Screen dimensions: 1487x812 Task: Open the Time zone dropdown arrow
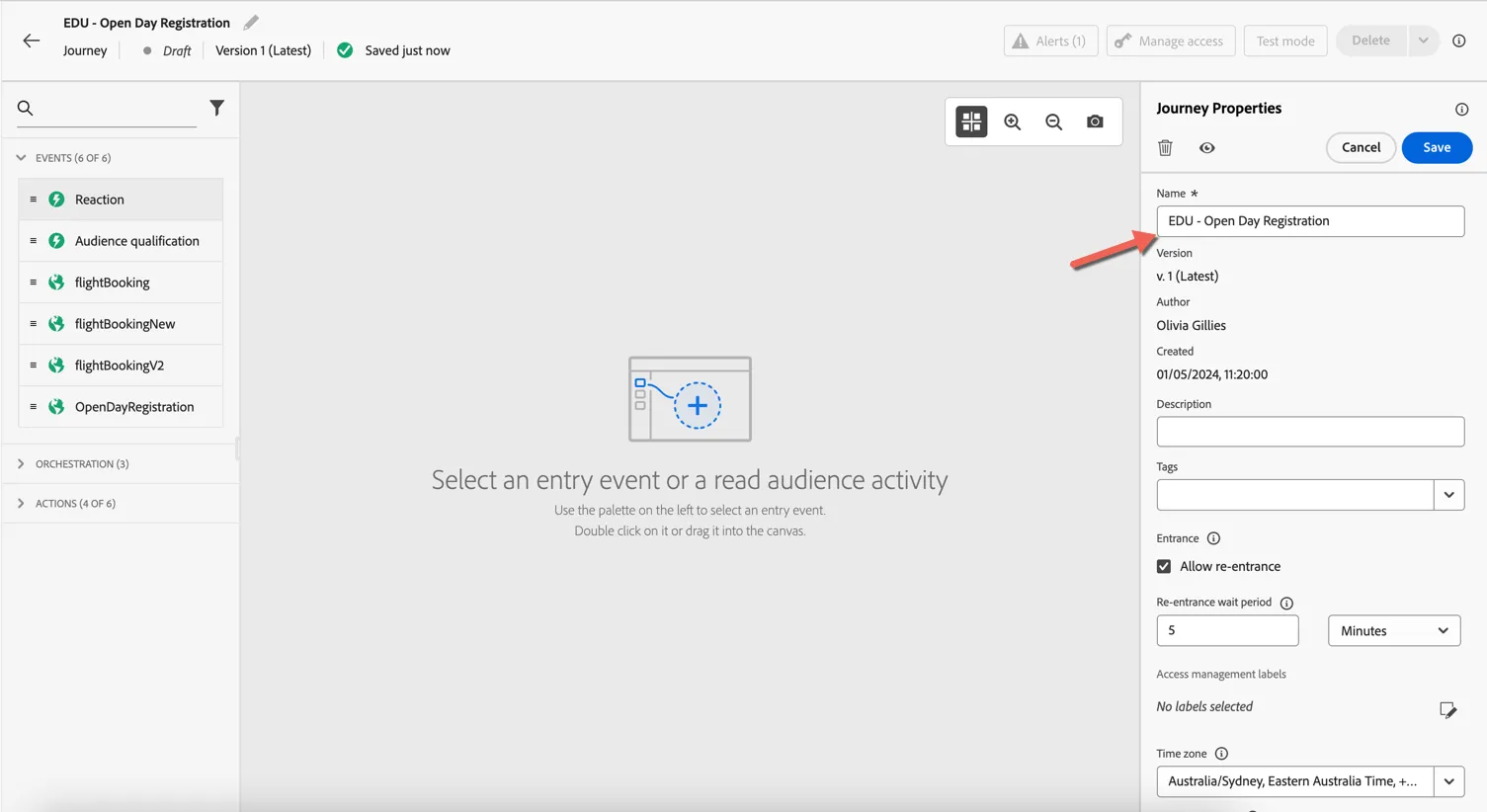click(x=1448, y=781)
